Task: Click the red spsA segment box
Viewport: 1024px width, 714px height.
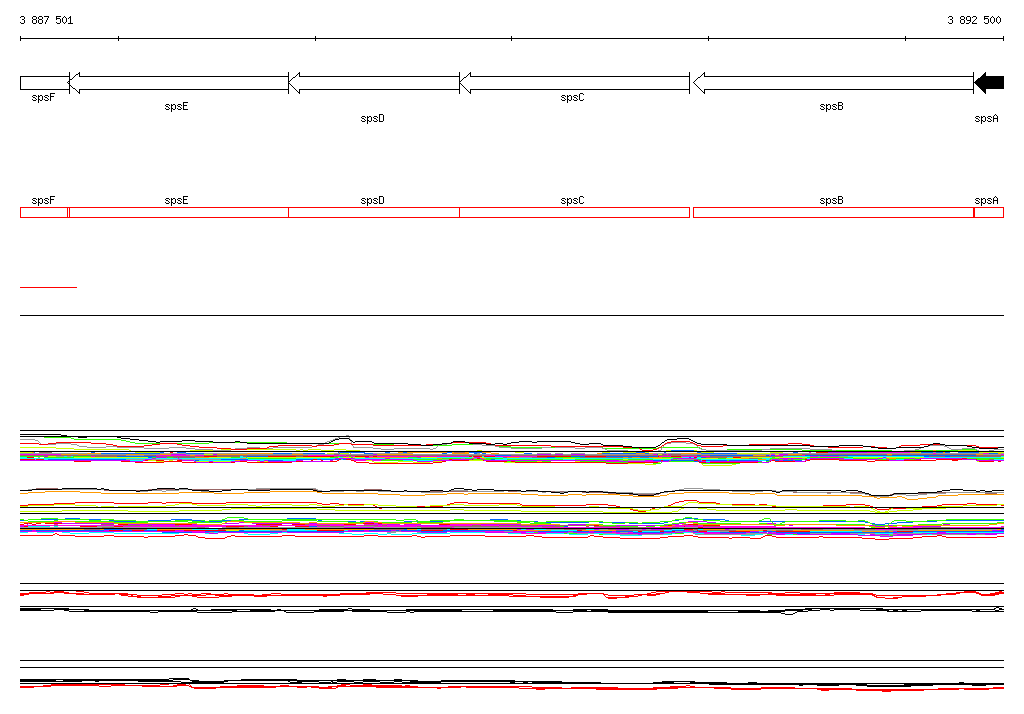Action: pyautogui.click(x=989, y=212)
